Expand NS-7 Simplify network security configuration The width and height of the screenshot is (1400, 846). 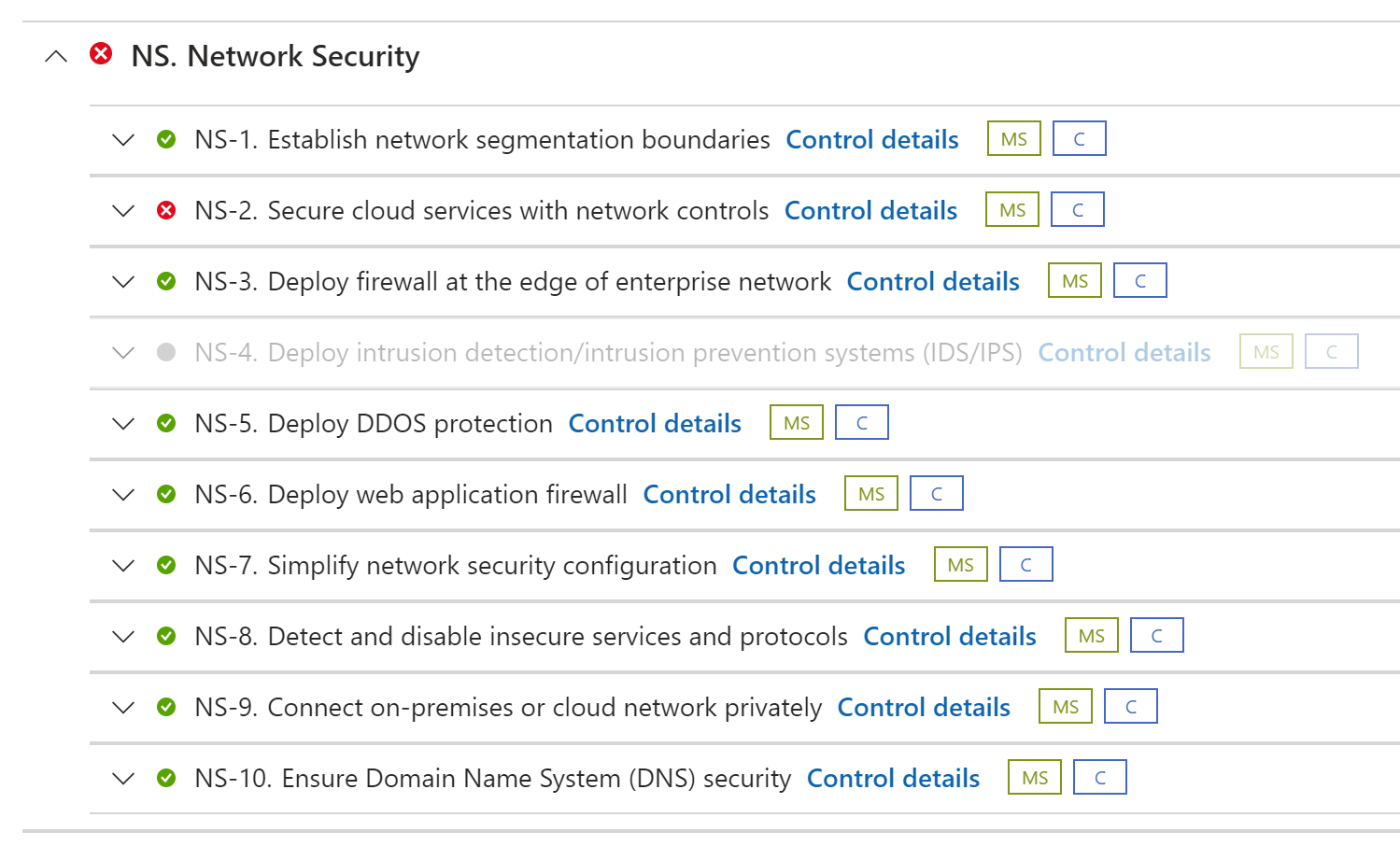pos(123,565)
